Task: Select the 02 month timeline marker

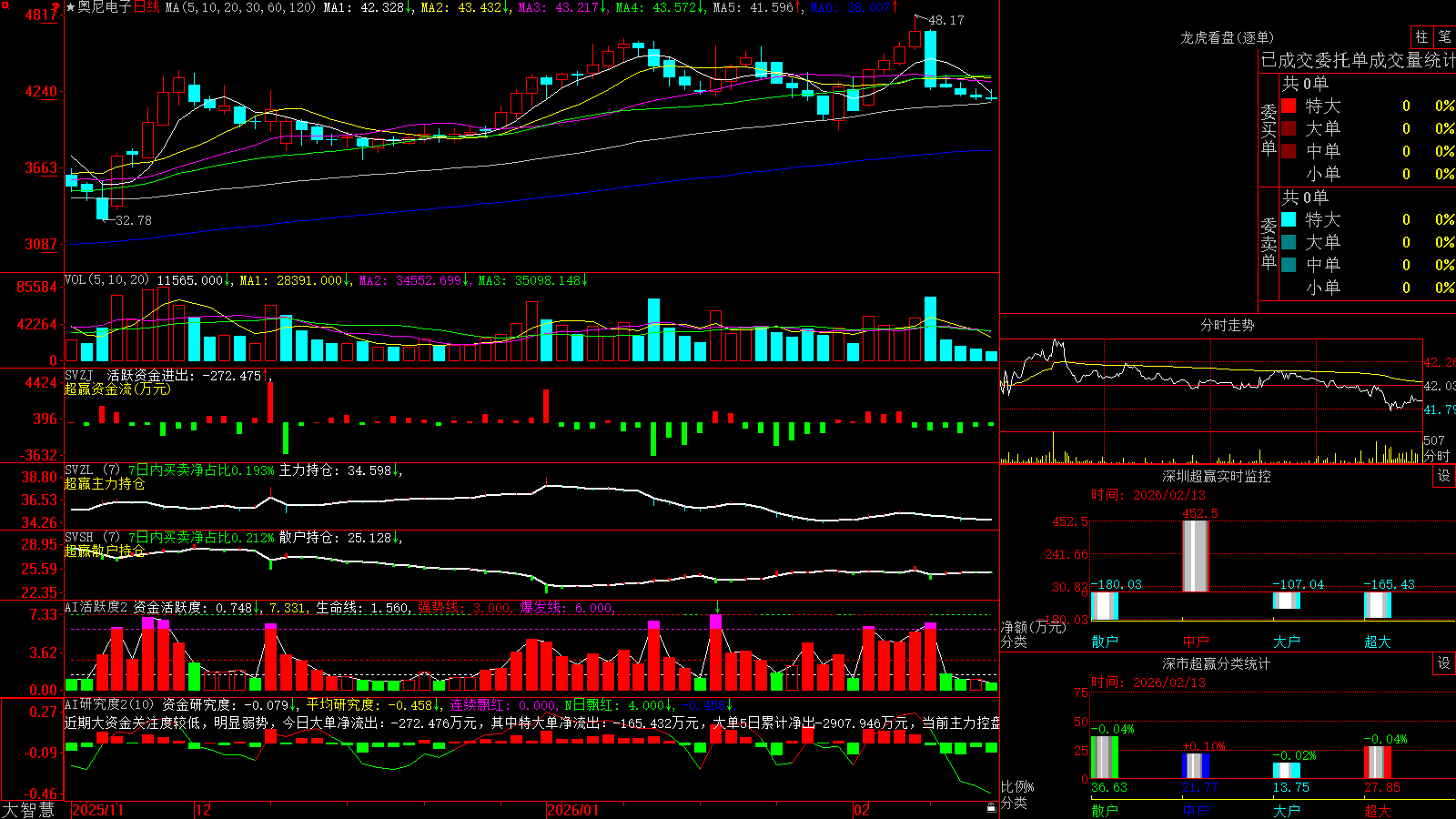Action: 861,810
